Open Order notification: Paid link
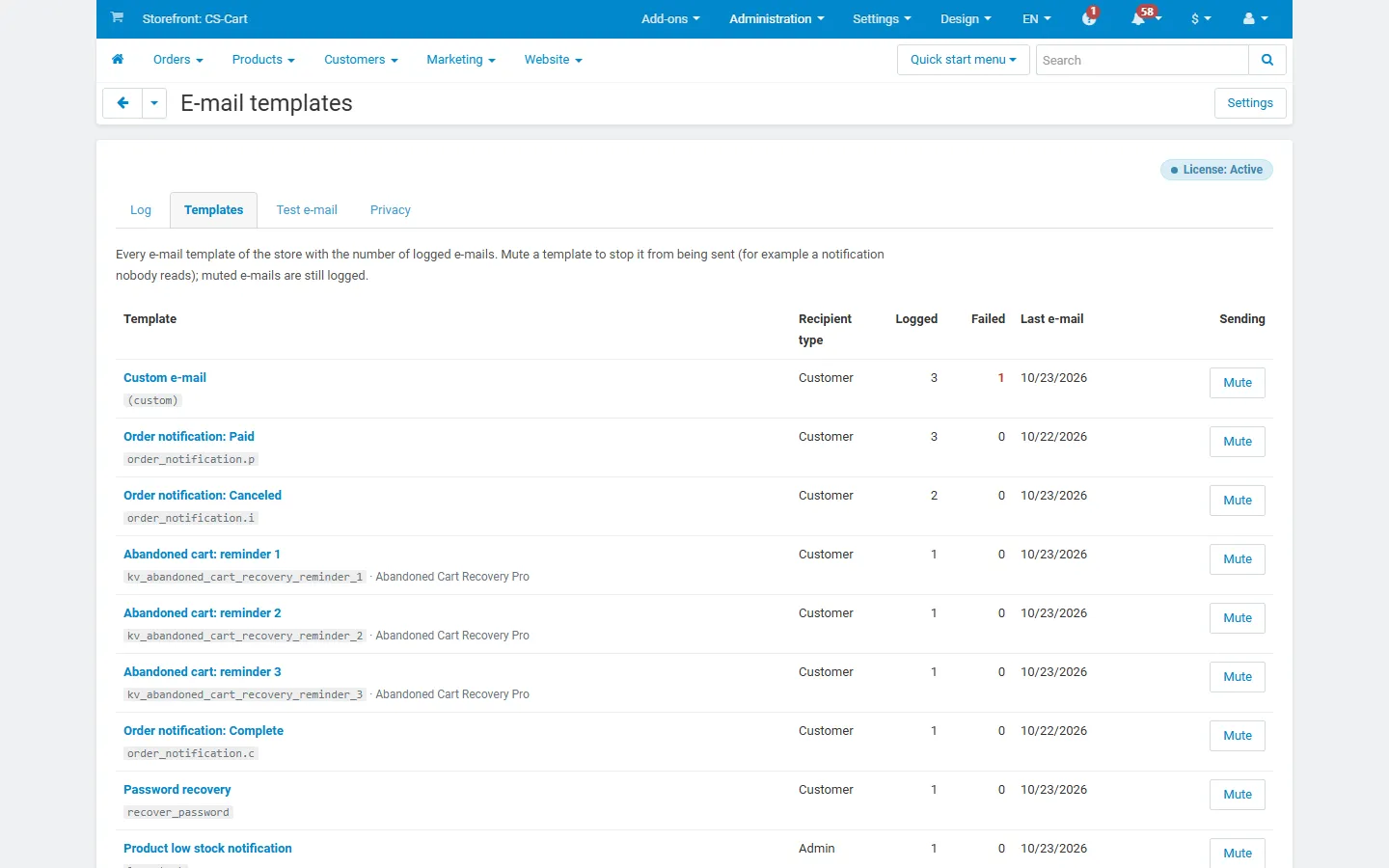This screenshot has width=1389, height=868. (x=189, y=437)
